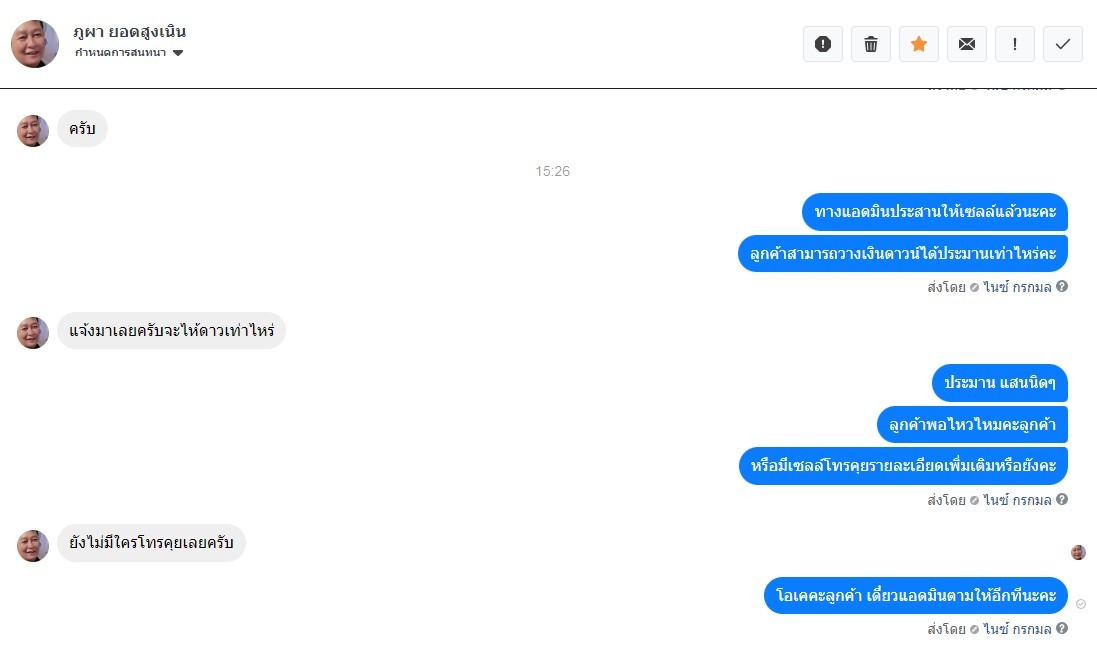Image resolution: width=1097 pixels, height=658 pixels.
Task: Open กำหนดการสนทนา conversation assignment menu
Action: 129,53
